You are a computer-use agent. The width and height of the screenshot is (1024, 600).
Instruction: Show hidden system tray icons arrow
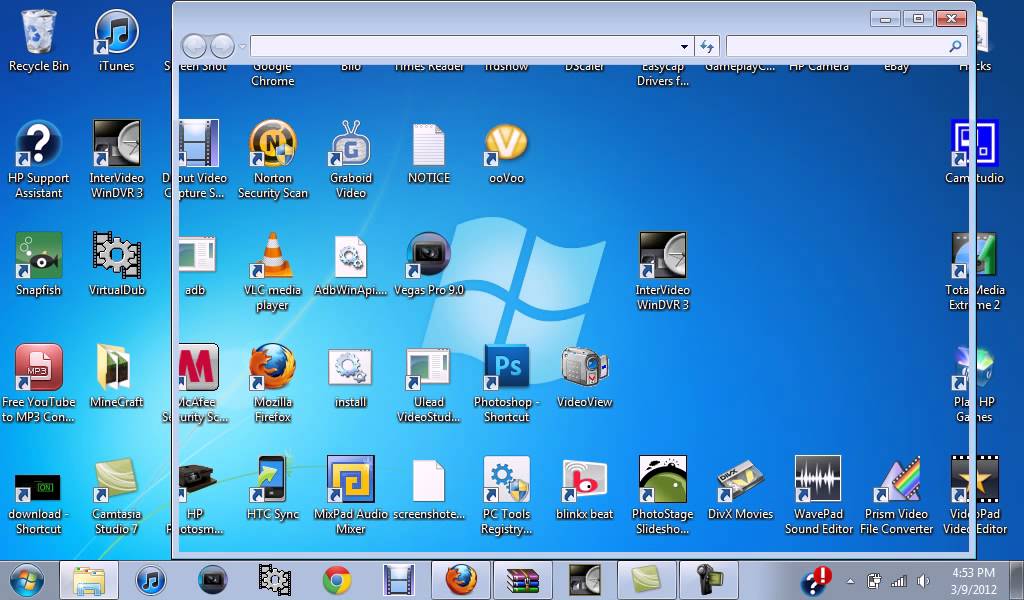[850, 580]
